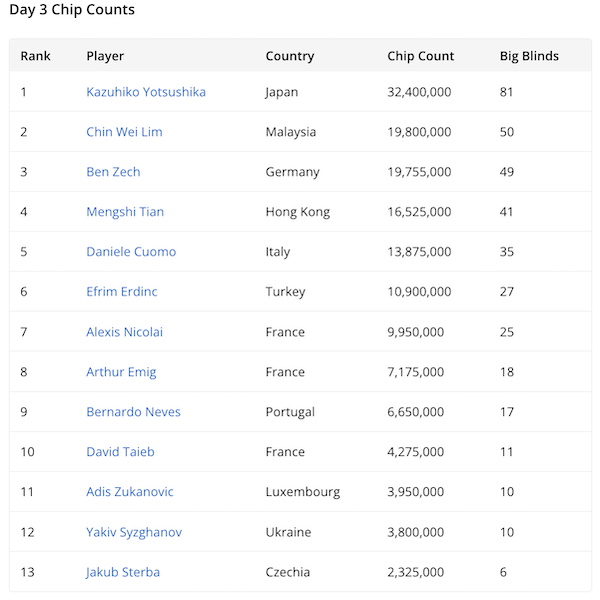Screen dimensions: 600x600
Task: Open Alexis Nicolai player link
Action: click(125, 332)
